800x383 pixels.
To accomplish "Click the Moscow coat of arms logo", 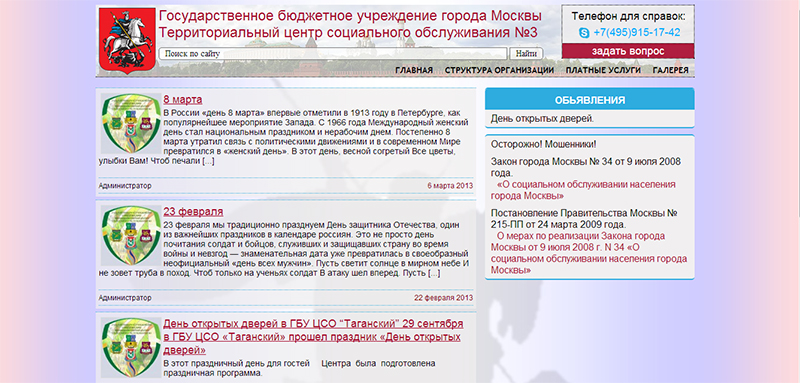I will (127, 41).
